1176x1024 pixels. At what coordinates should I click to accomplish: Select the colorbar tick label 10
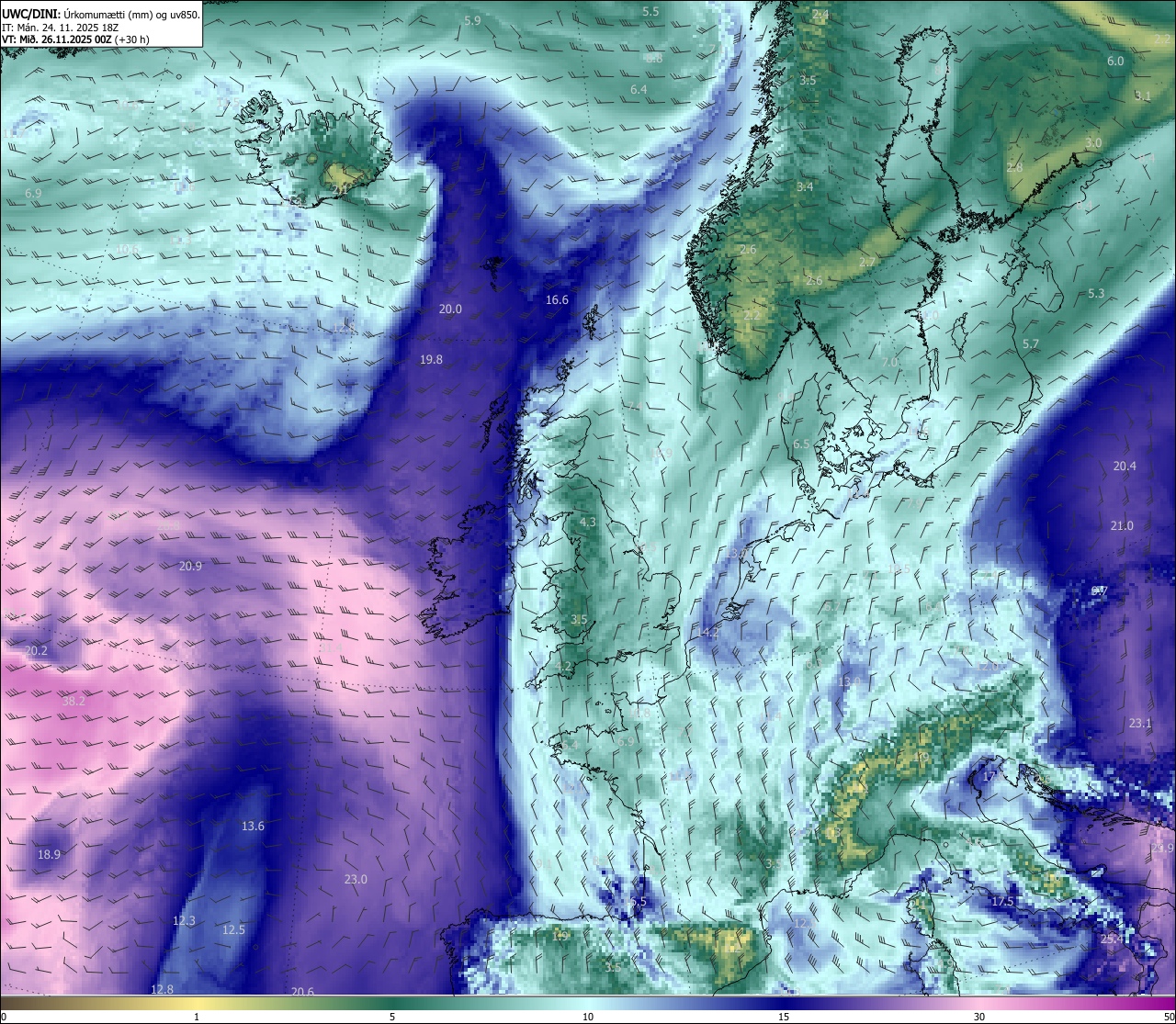click(x=588, y=1017)
